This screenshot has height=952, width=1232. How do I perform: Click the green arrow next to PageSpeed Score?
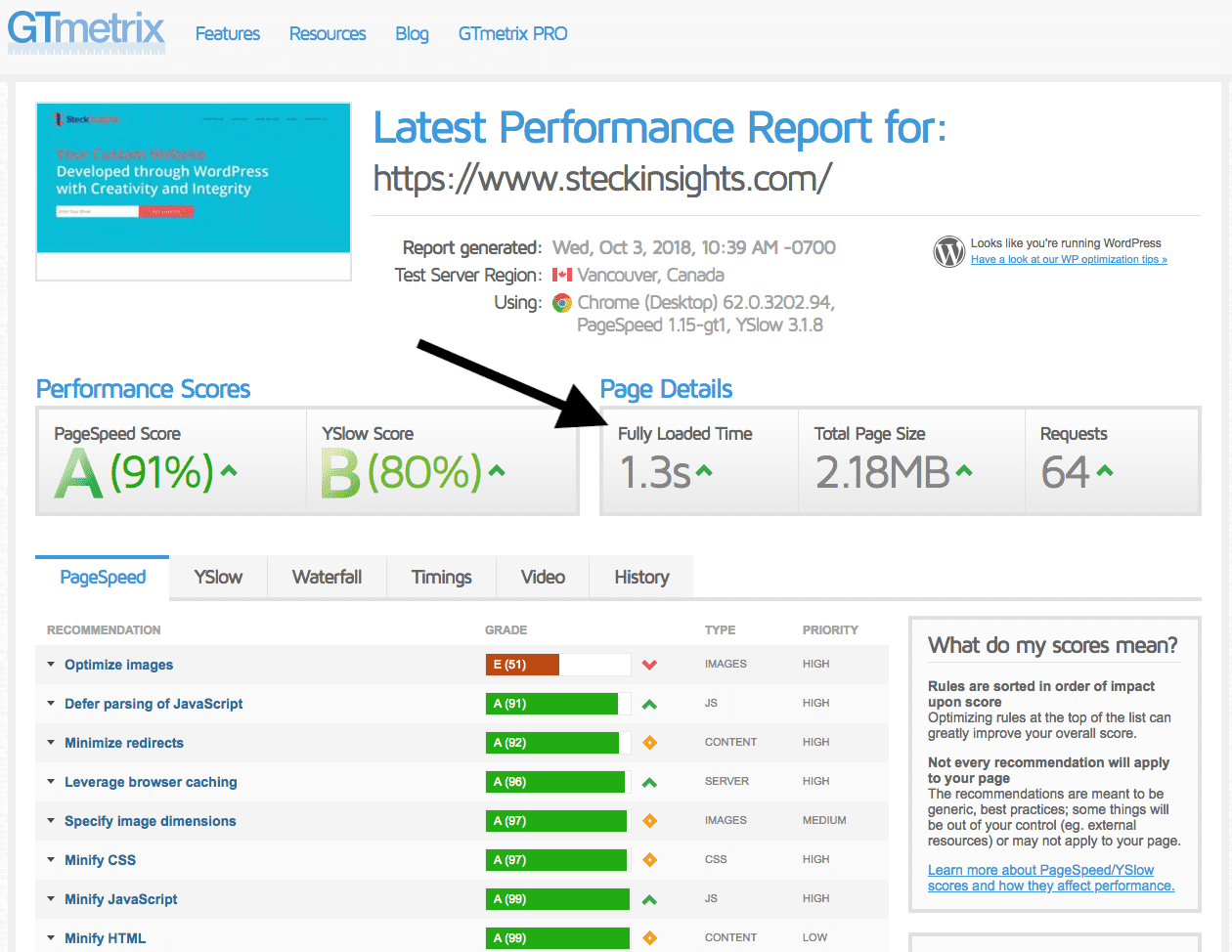point(229,471)
